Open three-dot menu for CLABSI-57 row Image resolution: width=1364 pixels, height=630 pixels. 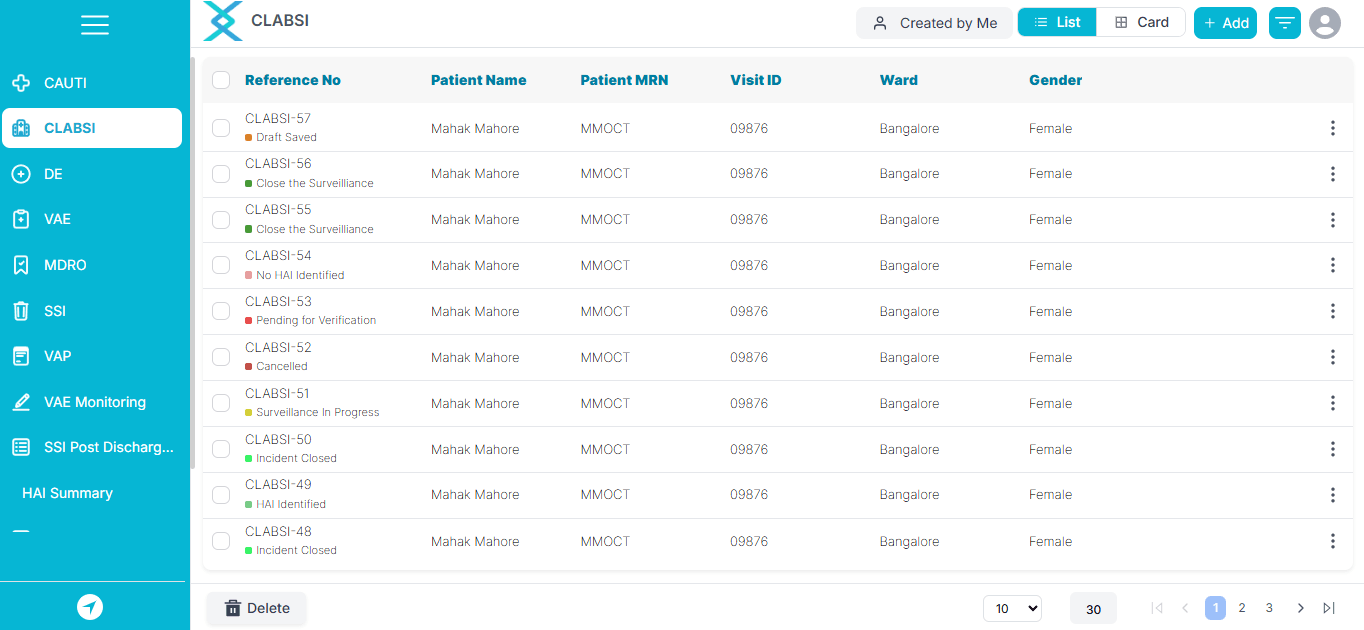(x=1332, y=128)
